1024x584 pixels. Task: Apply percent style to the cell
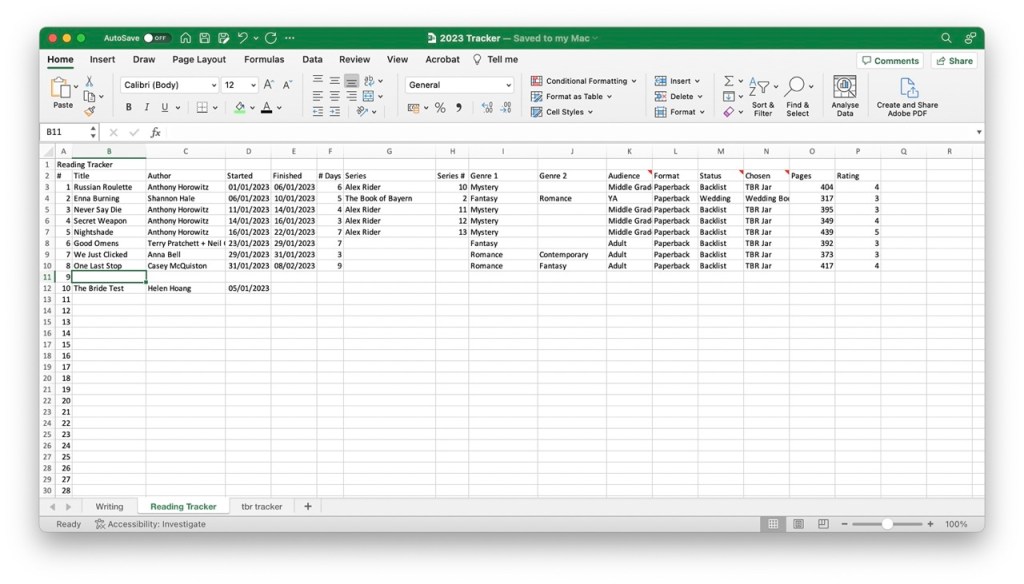439,108
